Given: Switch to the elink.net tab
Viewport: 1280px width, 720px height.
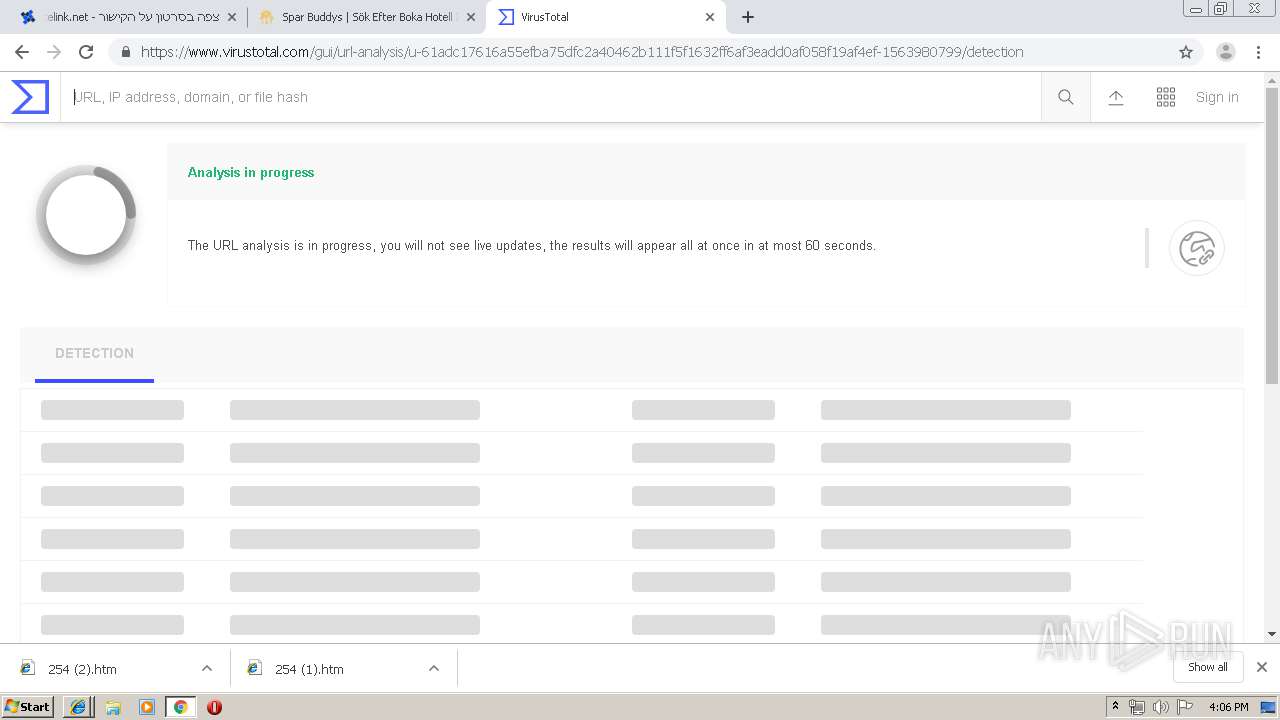Looking at the screenshot, I should pos(127,17).
